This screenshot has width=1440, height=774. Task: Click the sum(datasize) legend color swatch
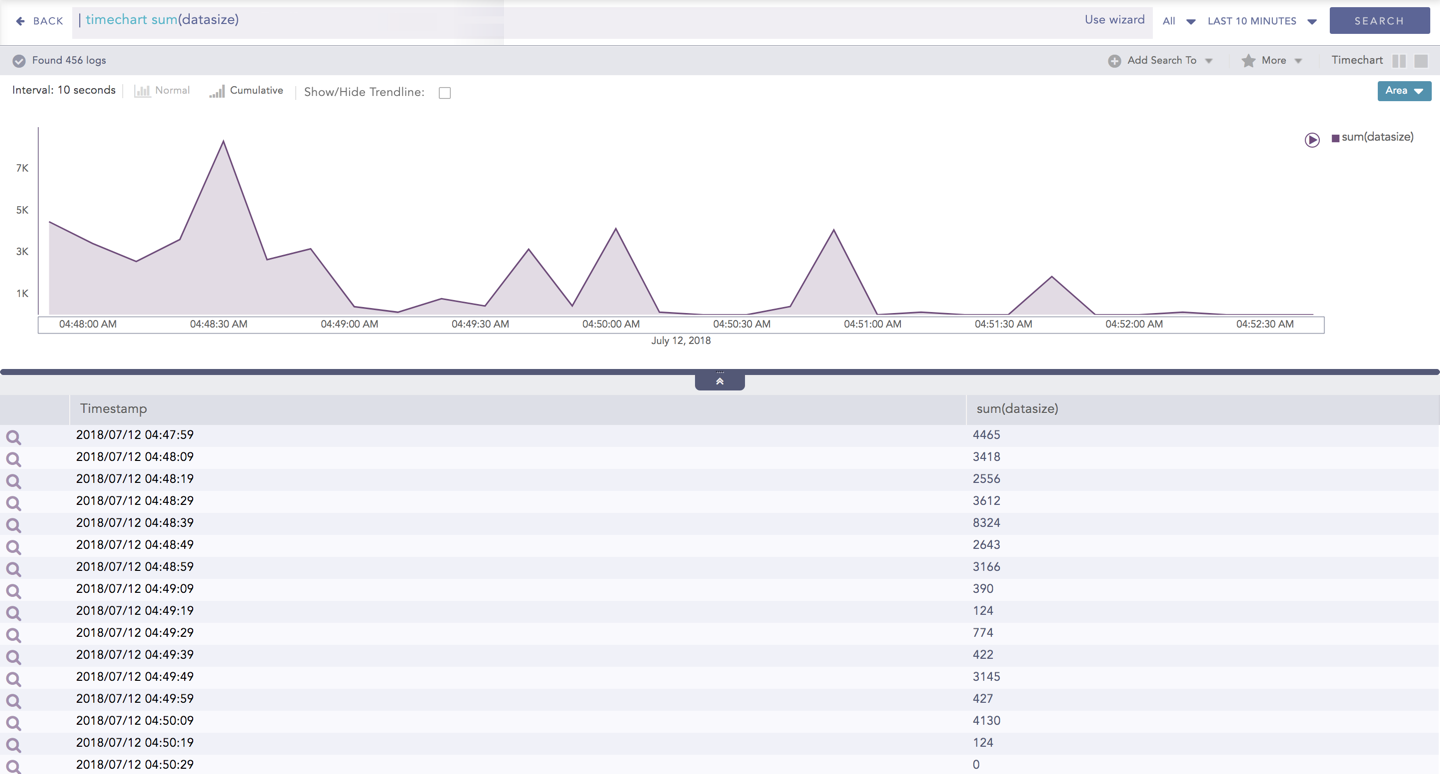pyautogui.click(x=1335, y=138)
